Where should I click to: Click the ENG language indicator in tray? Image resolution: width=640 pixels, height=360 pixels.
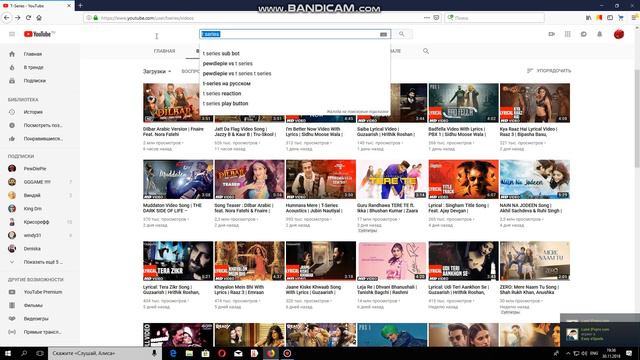(x=594, y=353)
